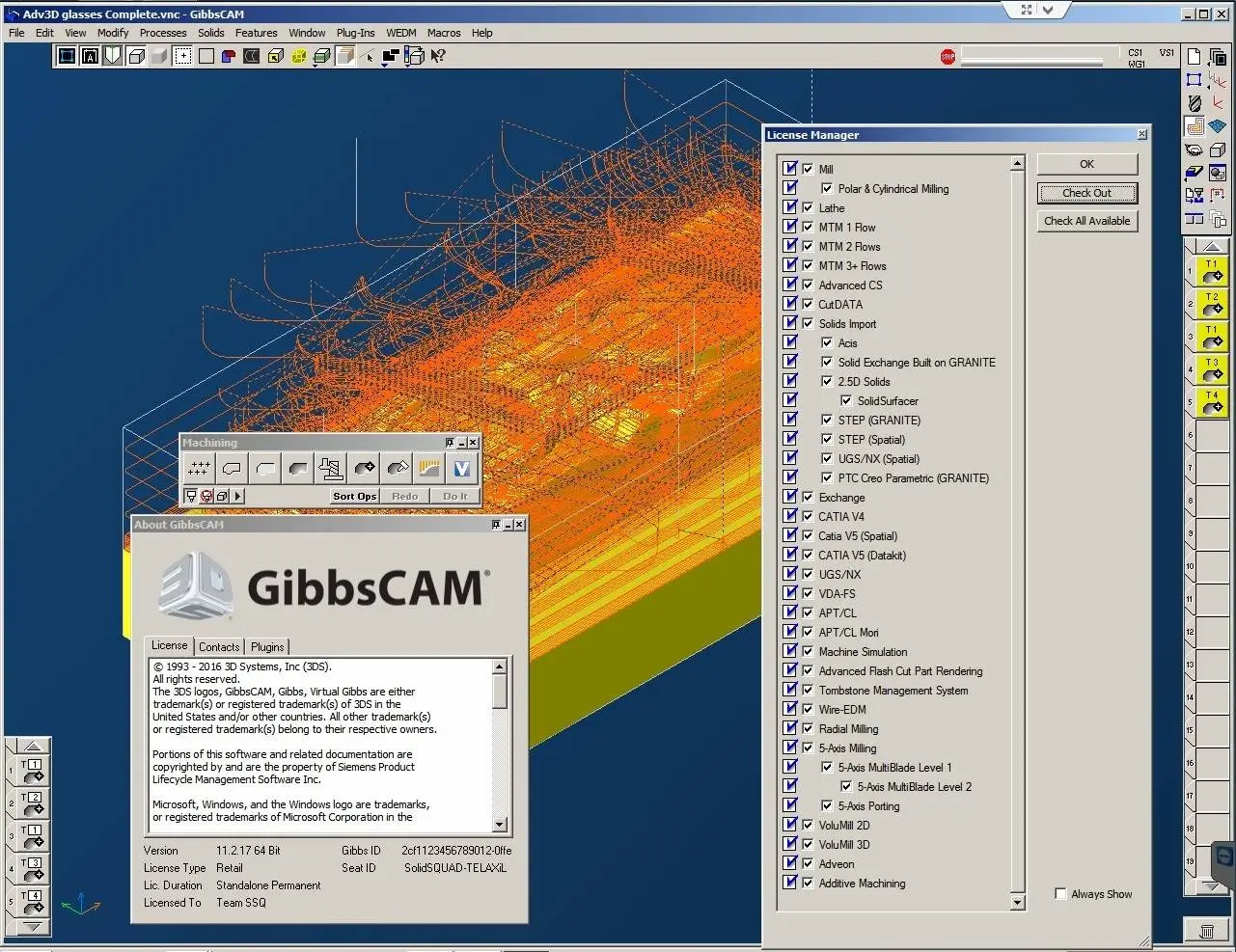Click OK in License Manager
The width and height of the screenshot is (1236, 952).
1087,164
